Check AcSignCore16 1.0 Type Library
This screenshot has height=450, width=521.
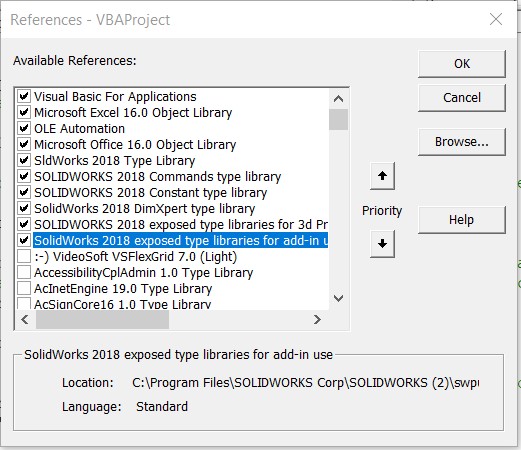(x=24, y=303)
